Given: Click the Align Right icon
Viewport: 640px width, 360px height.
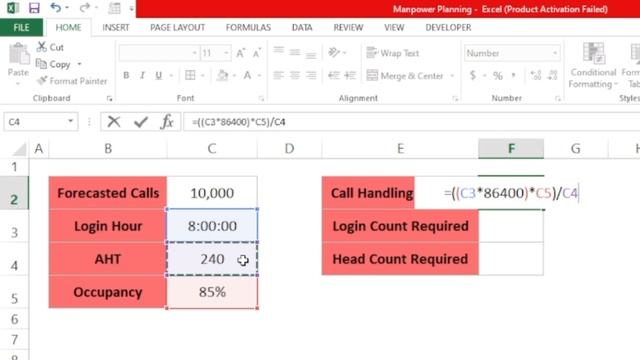Looking at the screenshot, I should point(311,76).
